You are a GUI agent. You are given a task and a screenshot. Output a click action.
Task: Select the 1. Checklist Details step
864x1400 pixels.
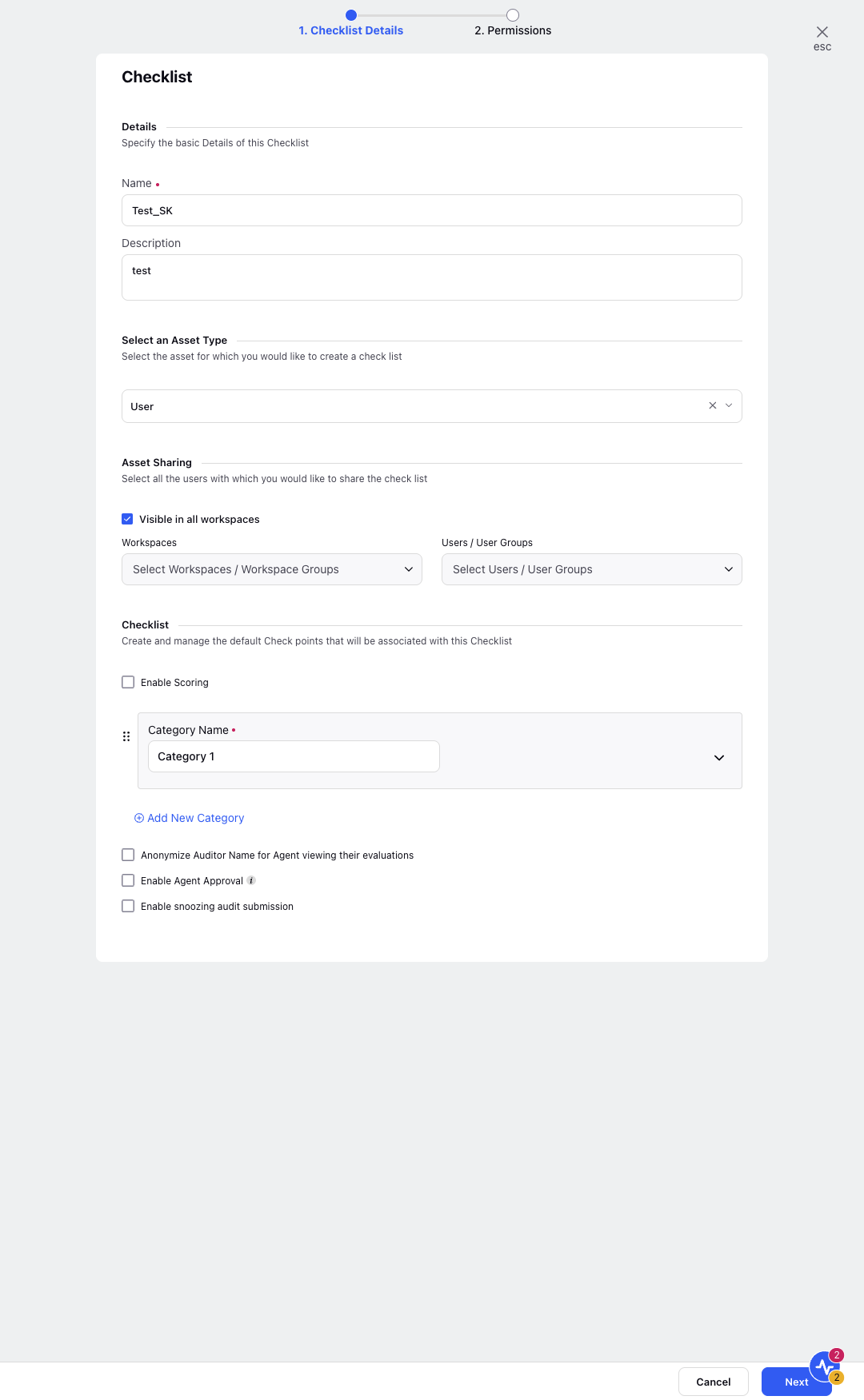pyautogui.click(x=351, y=30)
